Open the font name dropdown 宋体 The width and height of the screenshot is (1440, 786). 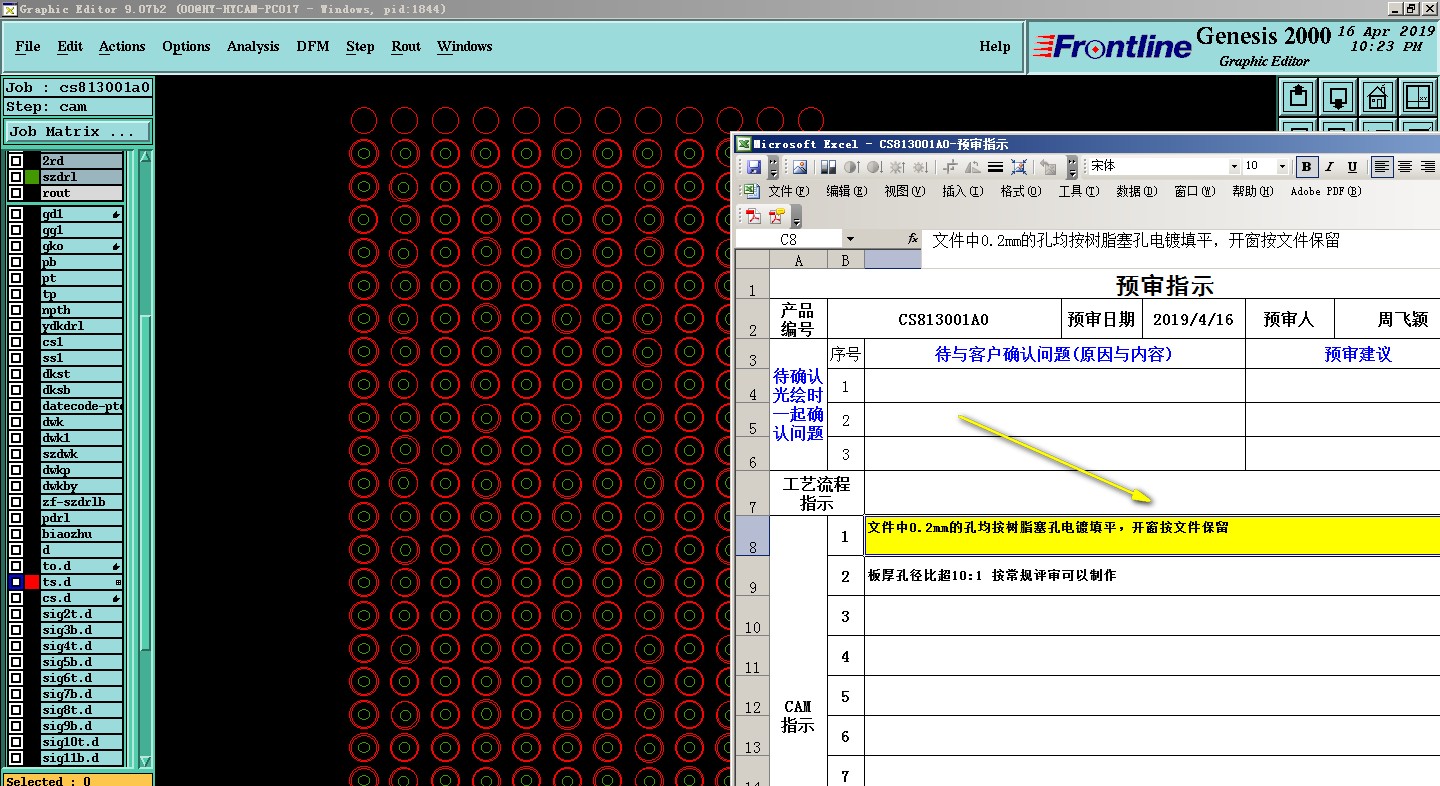(1234, 166)
